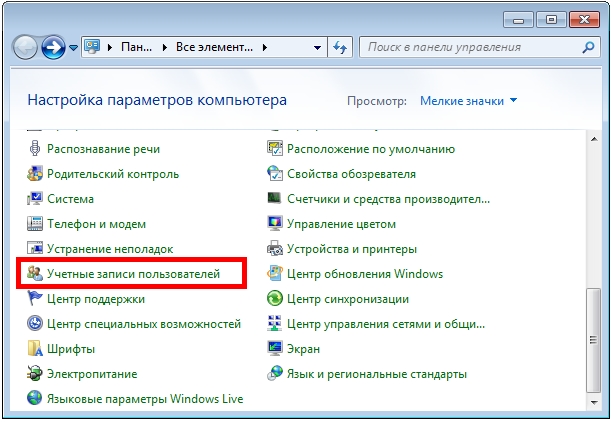Click the Control Panel address bar icon

93,47
